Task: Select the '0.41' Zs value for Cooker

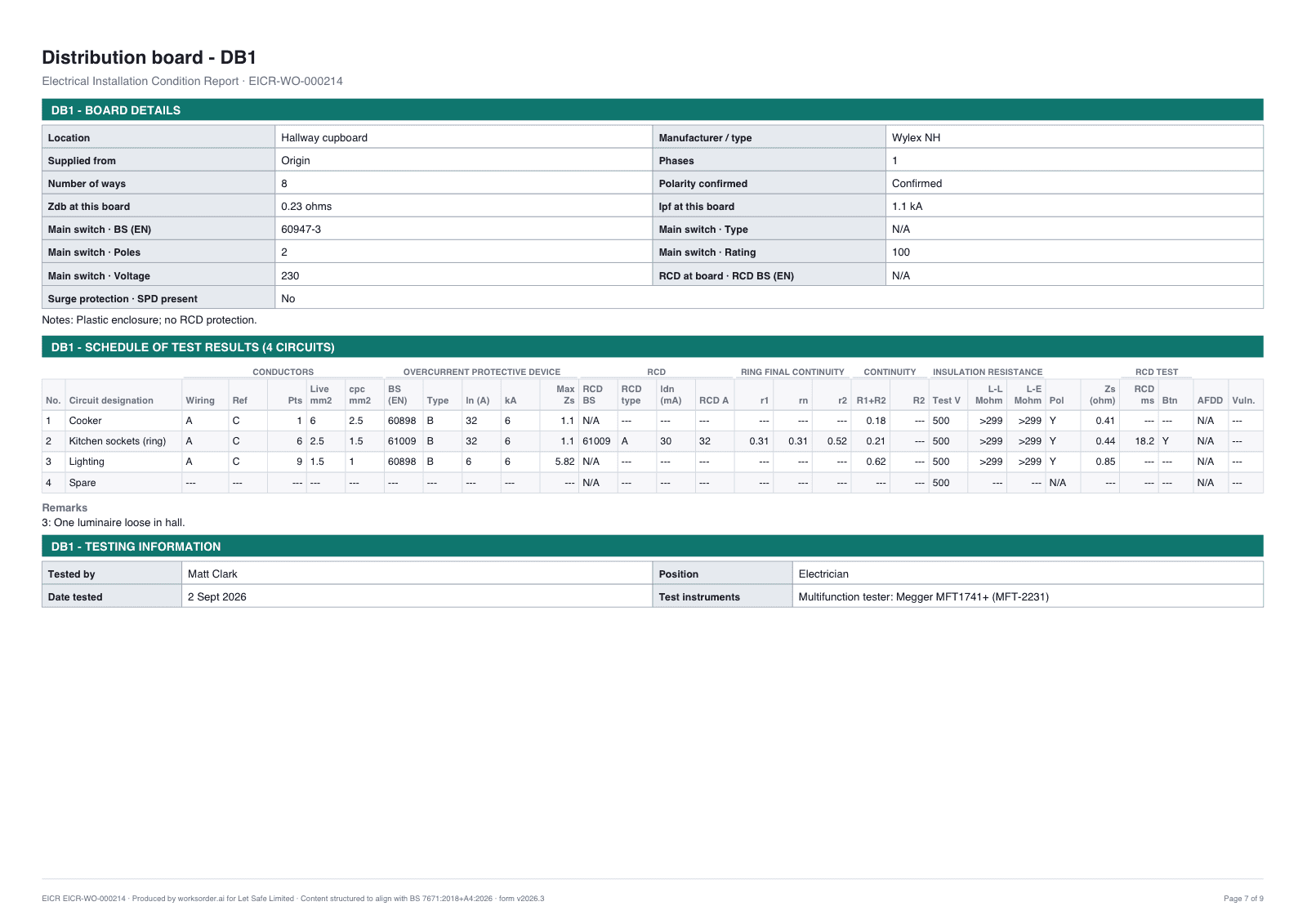Action: 1105,421
